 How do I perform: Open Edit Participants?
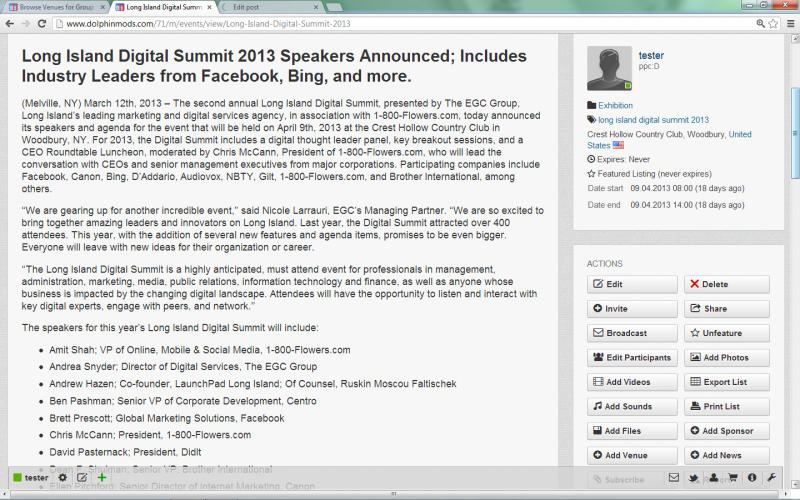click(x=632, y=358)
